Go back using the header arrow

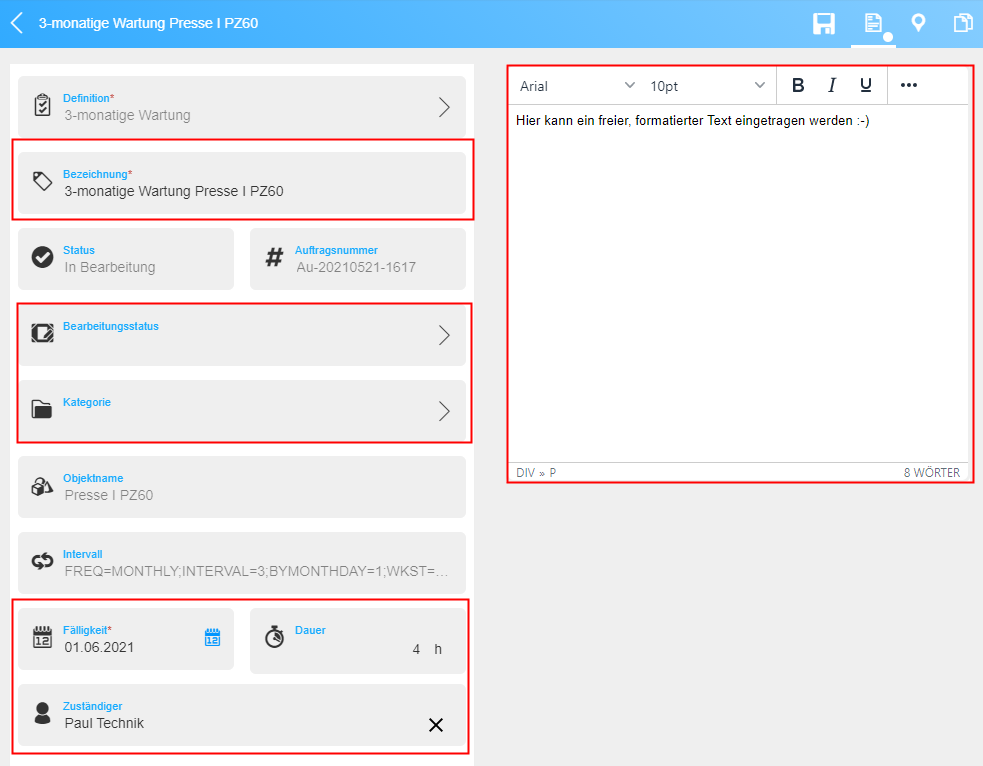[17, 23]
